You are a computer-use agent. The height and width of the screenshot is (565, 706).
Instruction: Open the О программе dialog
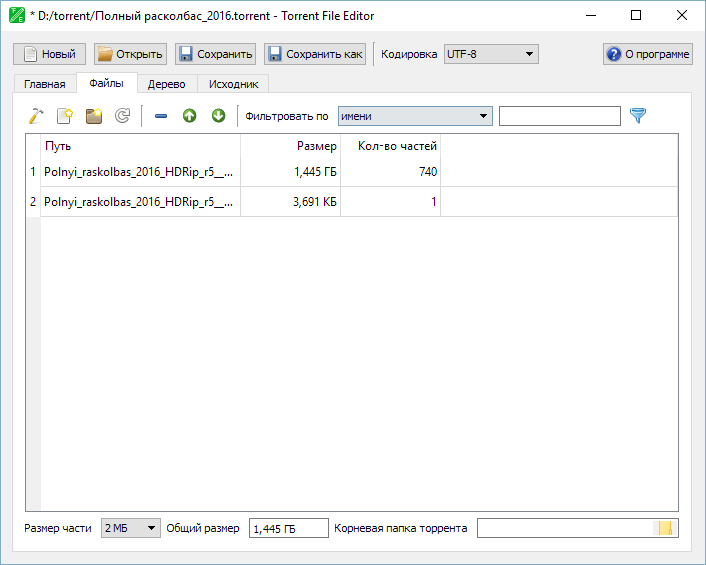[x=648, y=54]
